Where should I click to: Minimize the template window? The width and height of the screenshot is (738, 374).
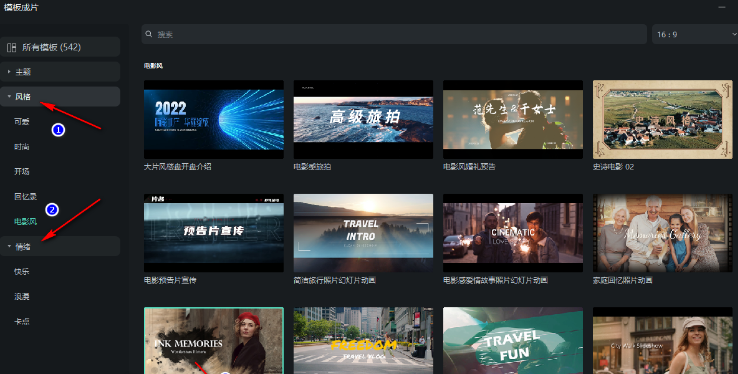tap(722, 7)
